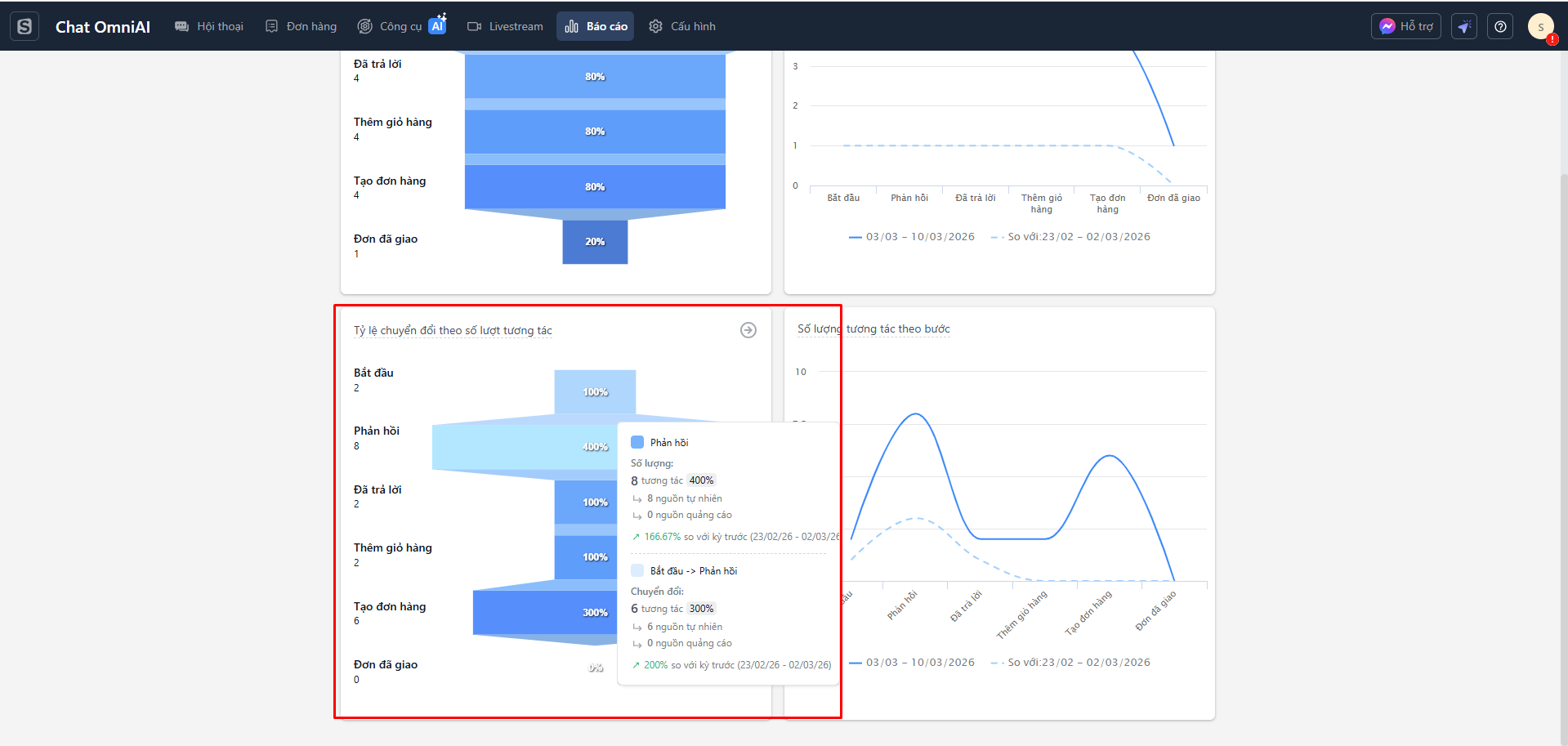Click the "Số lượng:" label in the tooltip
Screen dimensions: 1568x746
[x=652, y=463]
